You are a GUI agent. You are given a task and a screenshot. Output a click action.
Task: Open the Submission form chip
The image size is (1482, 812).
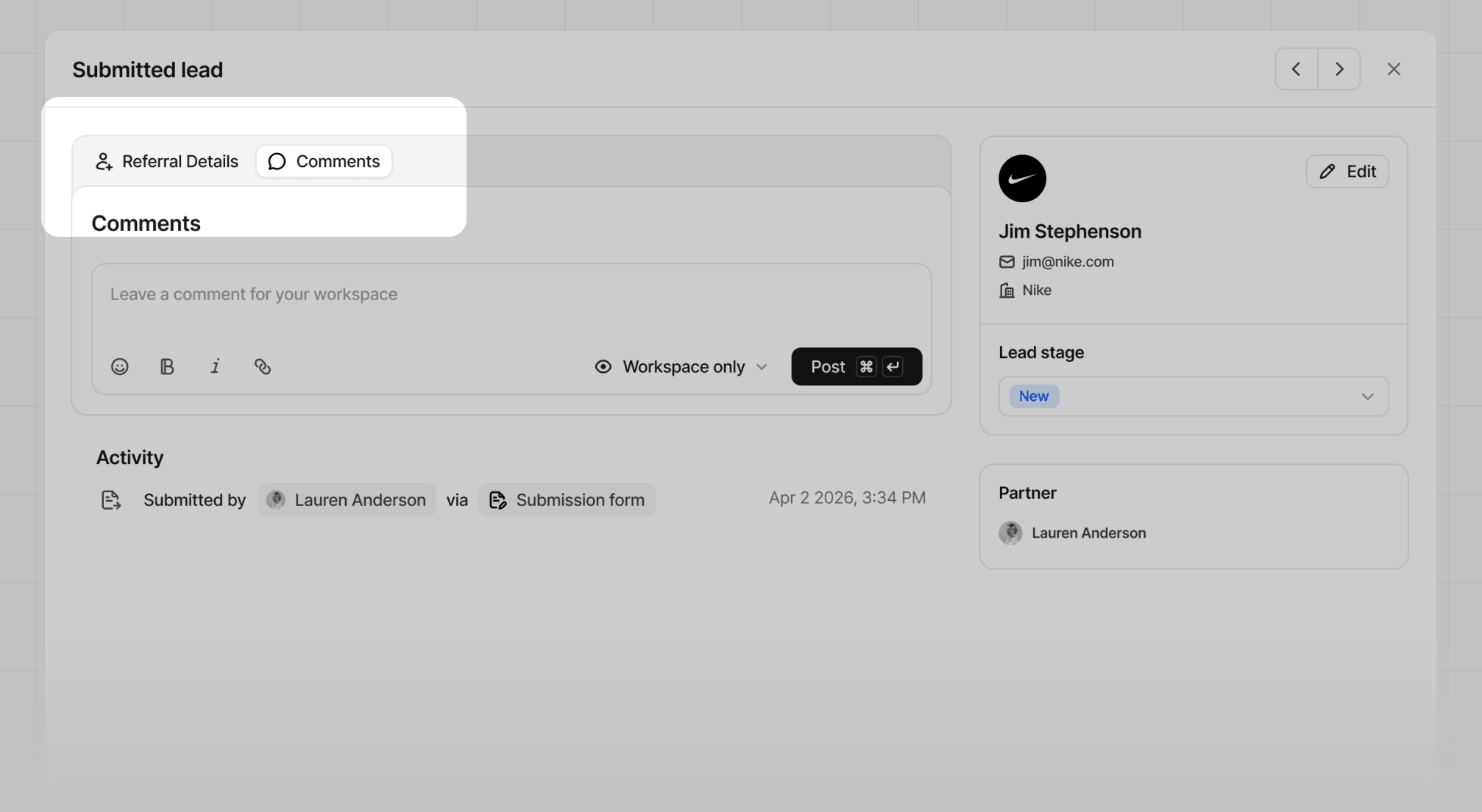point(567,500)
